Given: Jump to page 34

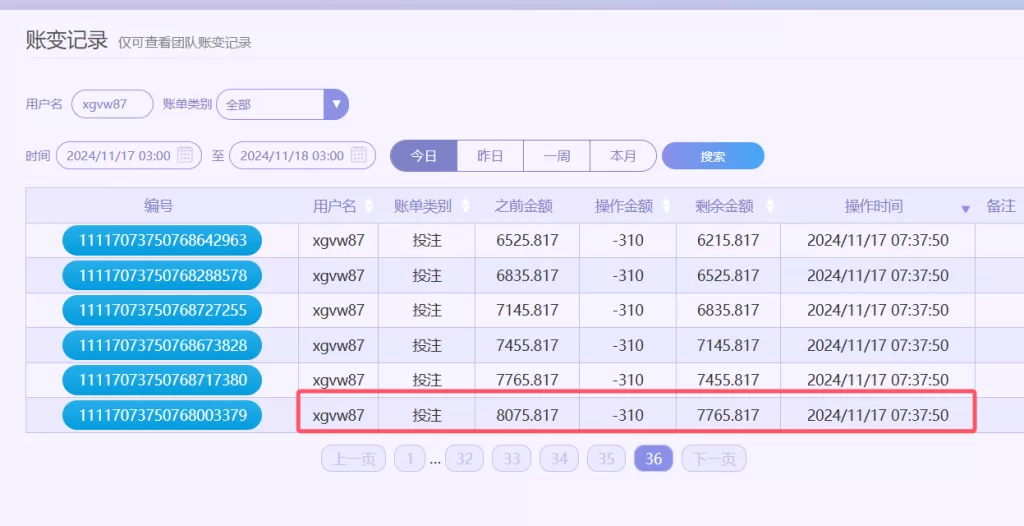Looking at the screenshot, I should click(559, 459).
